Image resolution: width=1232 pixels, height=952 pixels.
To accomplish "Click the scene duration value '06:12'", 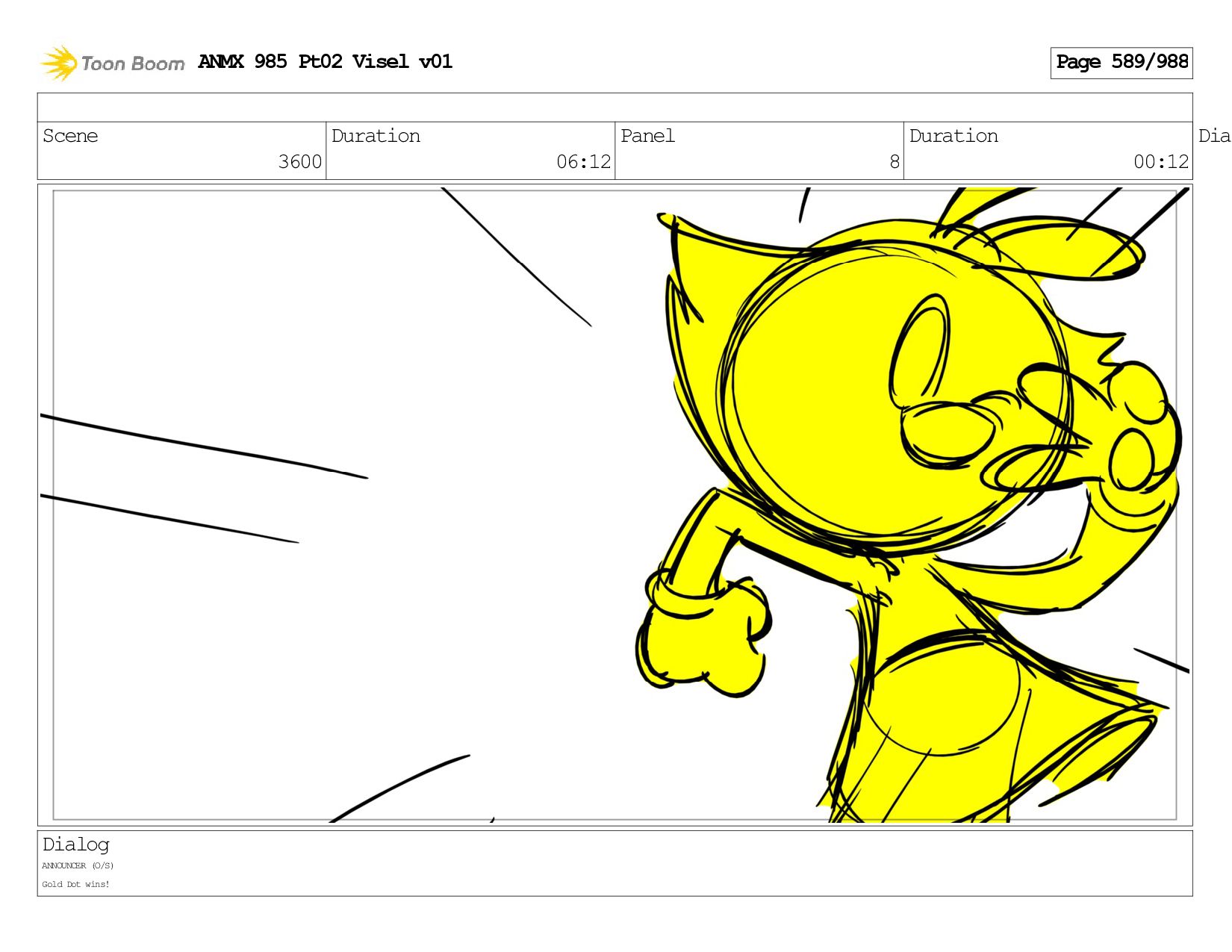I will pyautogui.click(x=584, y=162).
